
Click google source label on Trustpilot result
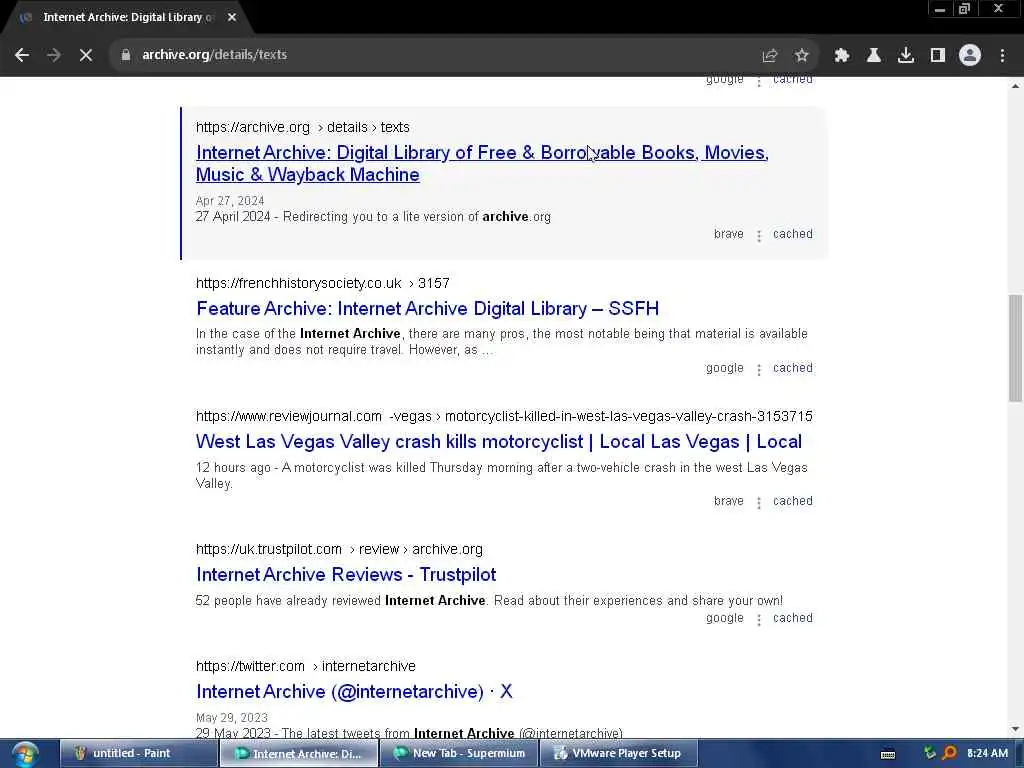coord(725,618)
